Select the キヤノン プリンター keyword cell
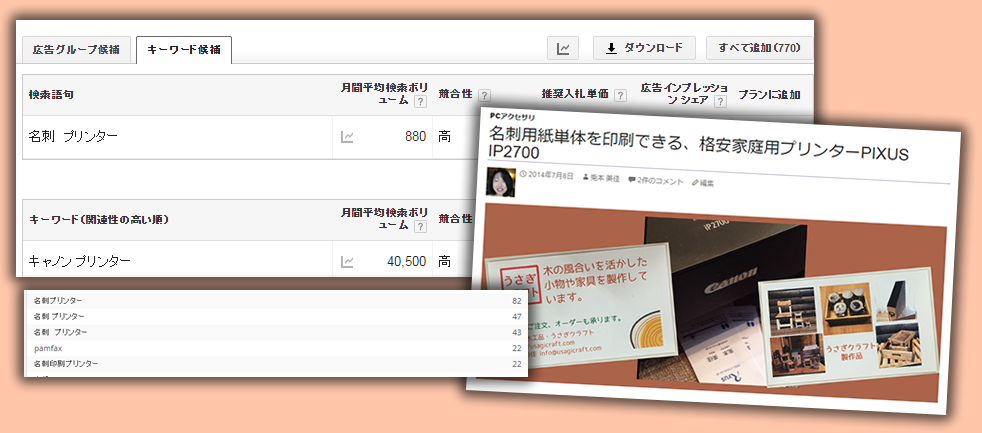 pos(80,261)
